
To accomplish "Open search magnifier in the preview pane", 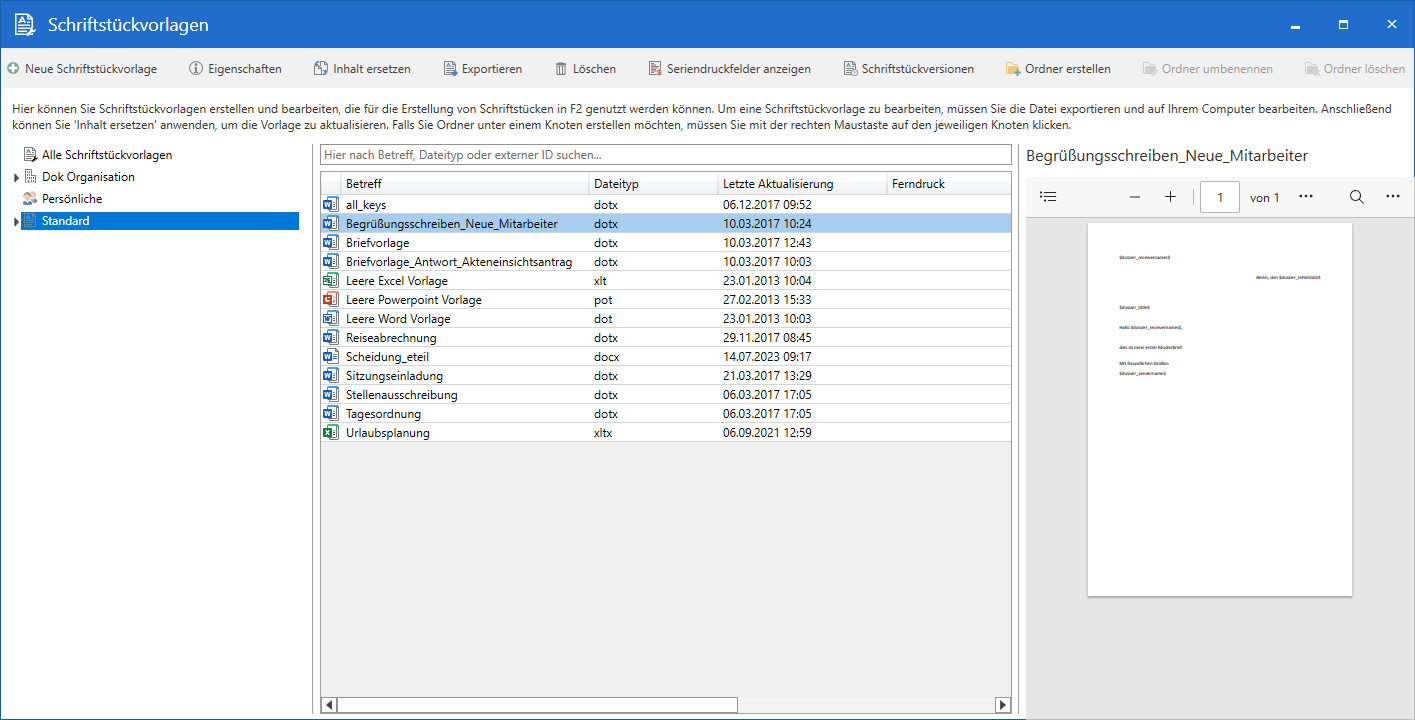I will (x=1356, y=197).
